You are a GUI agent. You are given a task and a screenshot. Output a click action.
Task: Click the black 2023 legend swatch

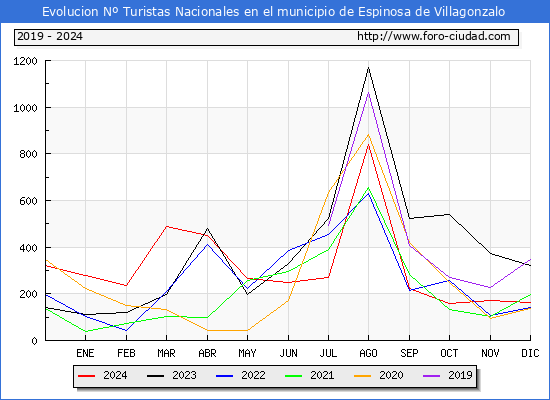click(155, 376)
